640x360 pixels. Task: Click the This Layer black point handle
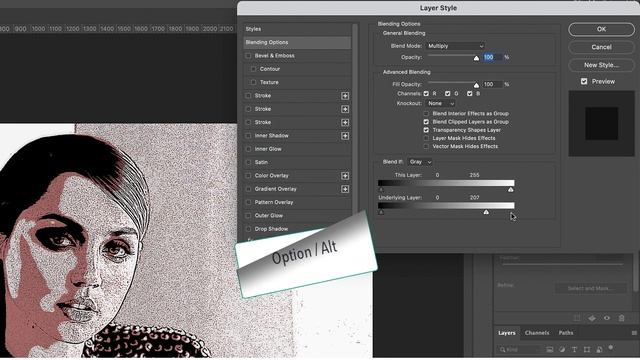381,190
